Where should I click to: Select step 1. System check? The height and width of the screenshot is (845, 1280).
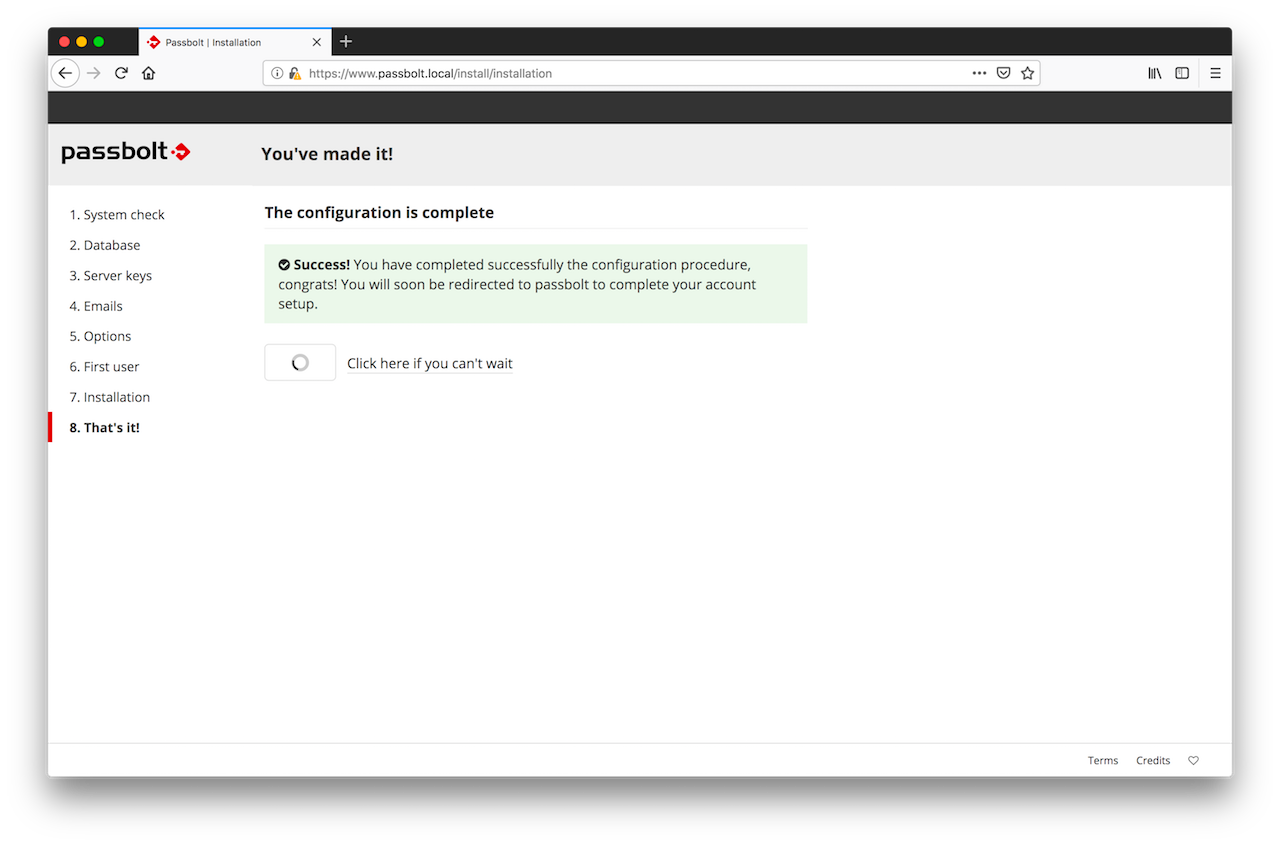tap(117, 215)
